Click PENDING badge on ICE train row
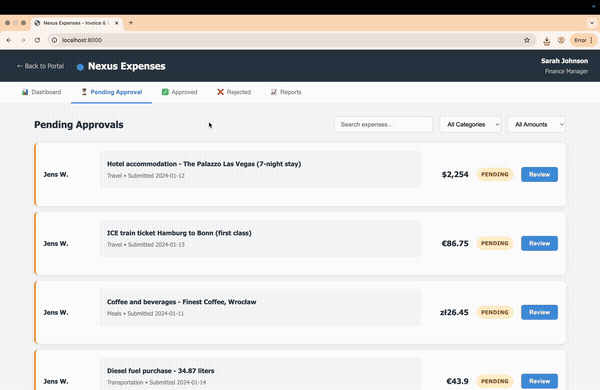Screen dimensions: 600x390 tap(495, 243)
